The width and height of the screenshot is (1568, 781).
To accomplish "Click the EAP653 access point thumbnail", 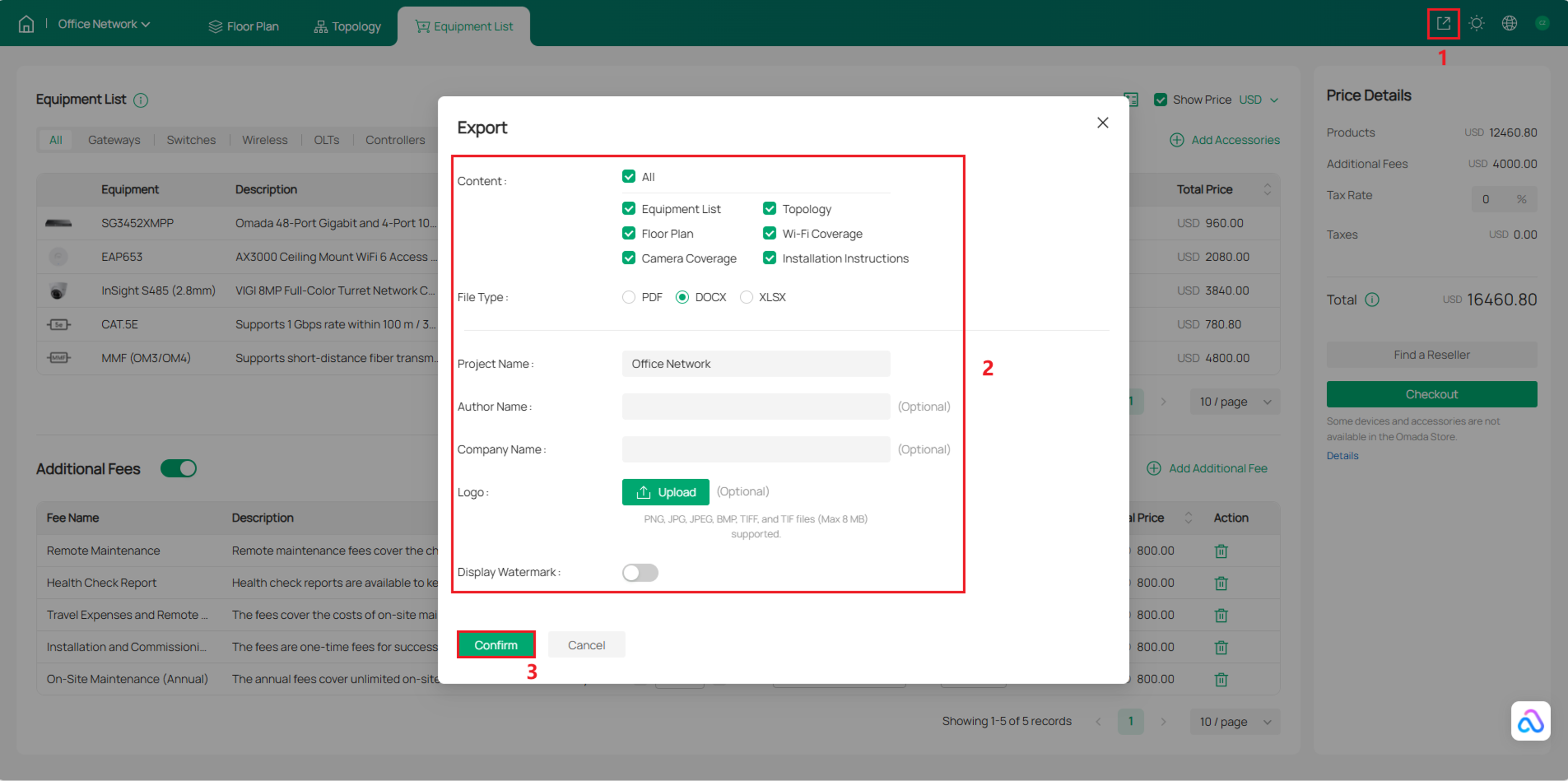I will 58,258.
